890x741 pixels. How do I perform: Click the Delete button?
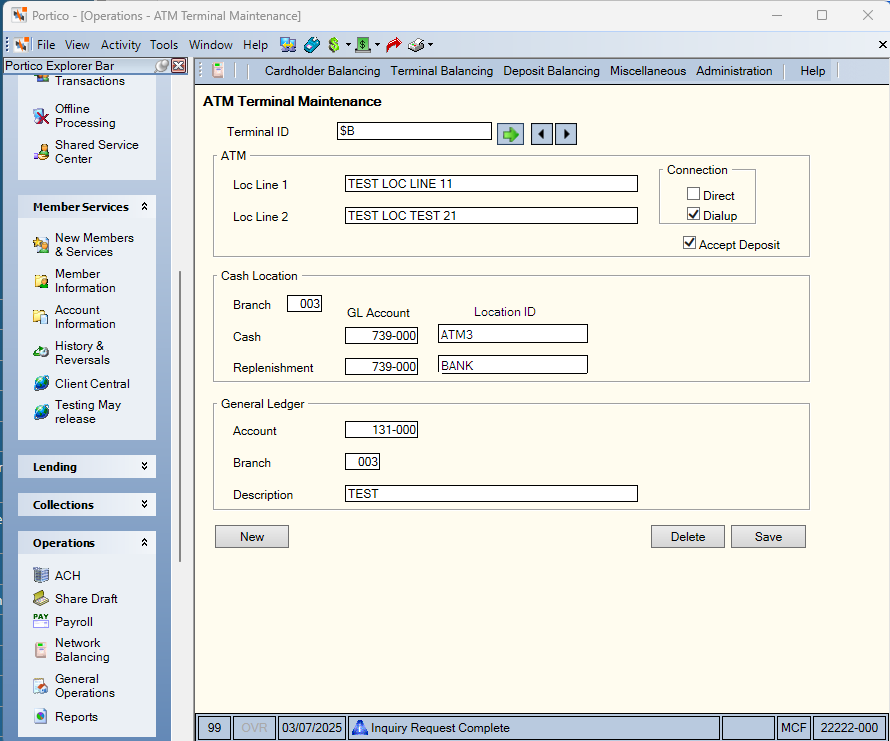point(687,537)
